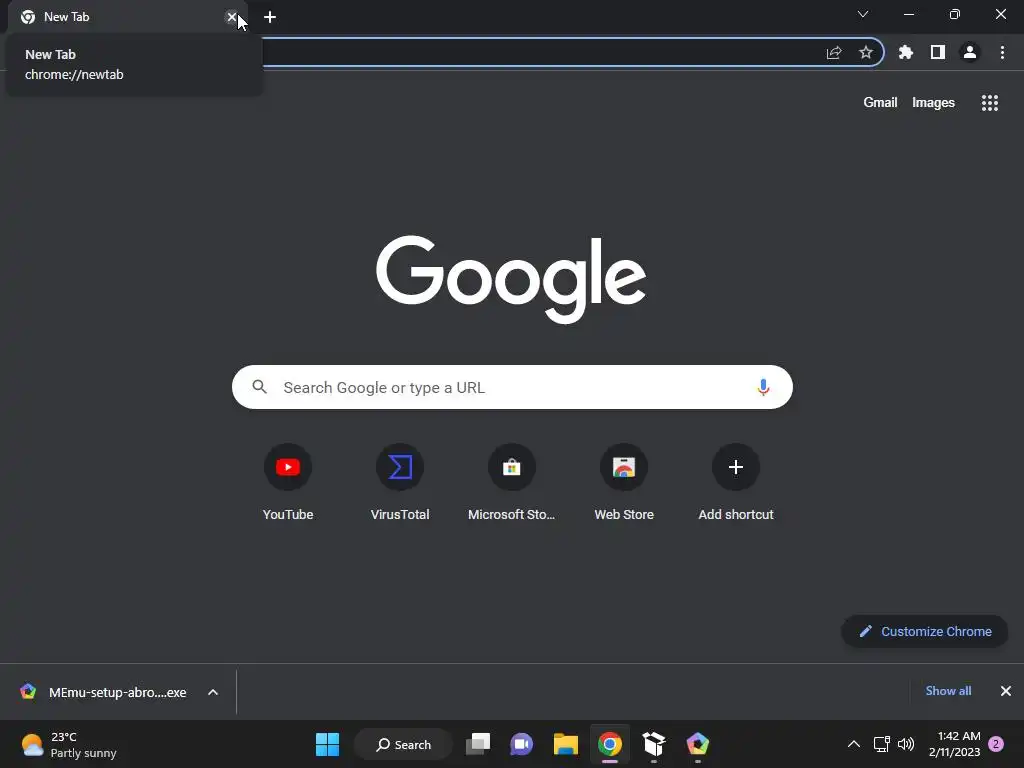Open the MEmu taskbar icon
Image resolution: width=1024 pixels, height=768 pixels.
[697, 744]
